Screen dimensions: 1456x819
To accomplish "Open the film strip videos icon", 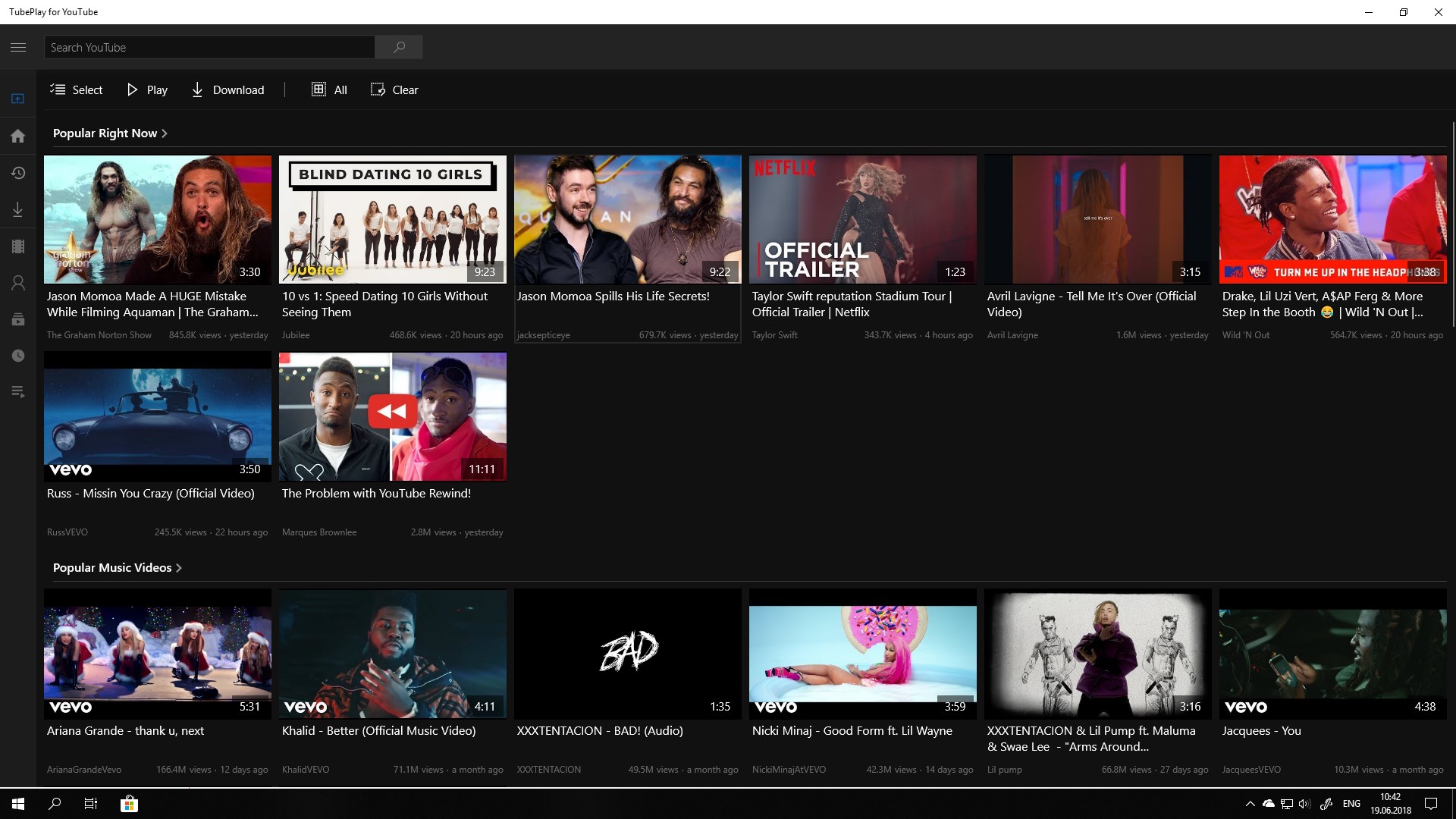I will (x=18, y=246).
